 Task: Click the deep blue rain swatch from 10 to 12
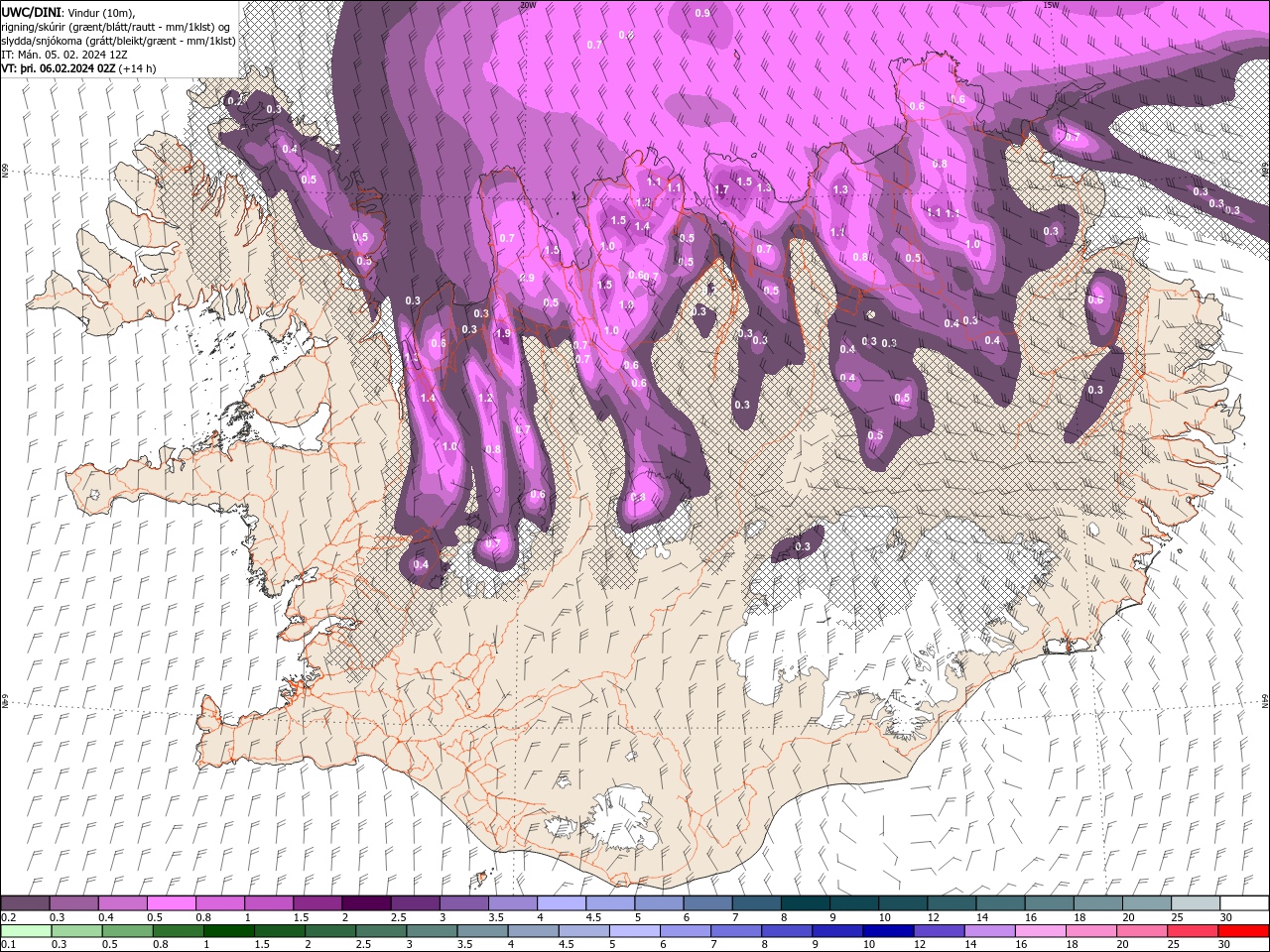tap(888, 931)
